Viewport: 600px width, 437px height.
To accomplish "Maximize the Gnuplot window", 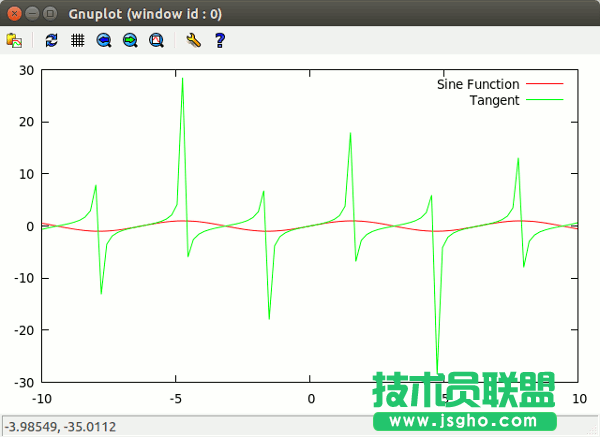I will coord(51,13).
